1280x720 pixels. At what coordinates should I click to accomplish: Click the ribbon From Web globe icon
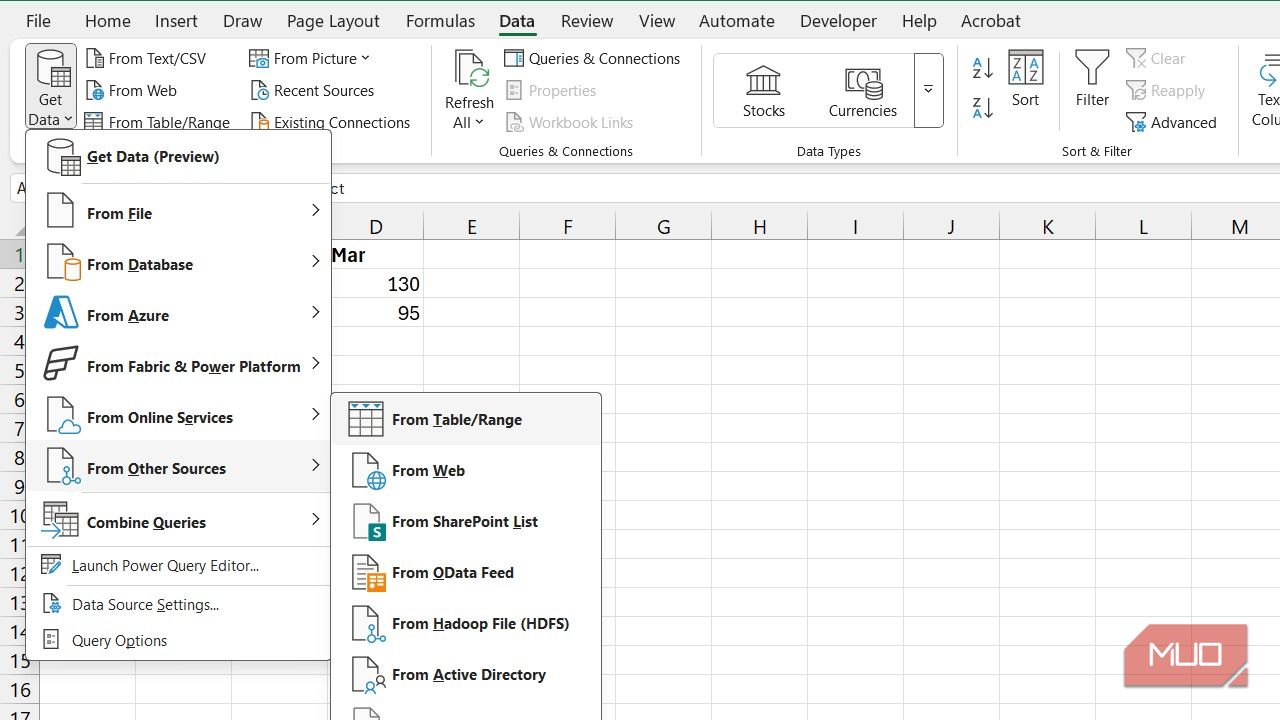click(95, 91)
